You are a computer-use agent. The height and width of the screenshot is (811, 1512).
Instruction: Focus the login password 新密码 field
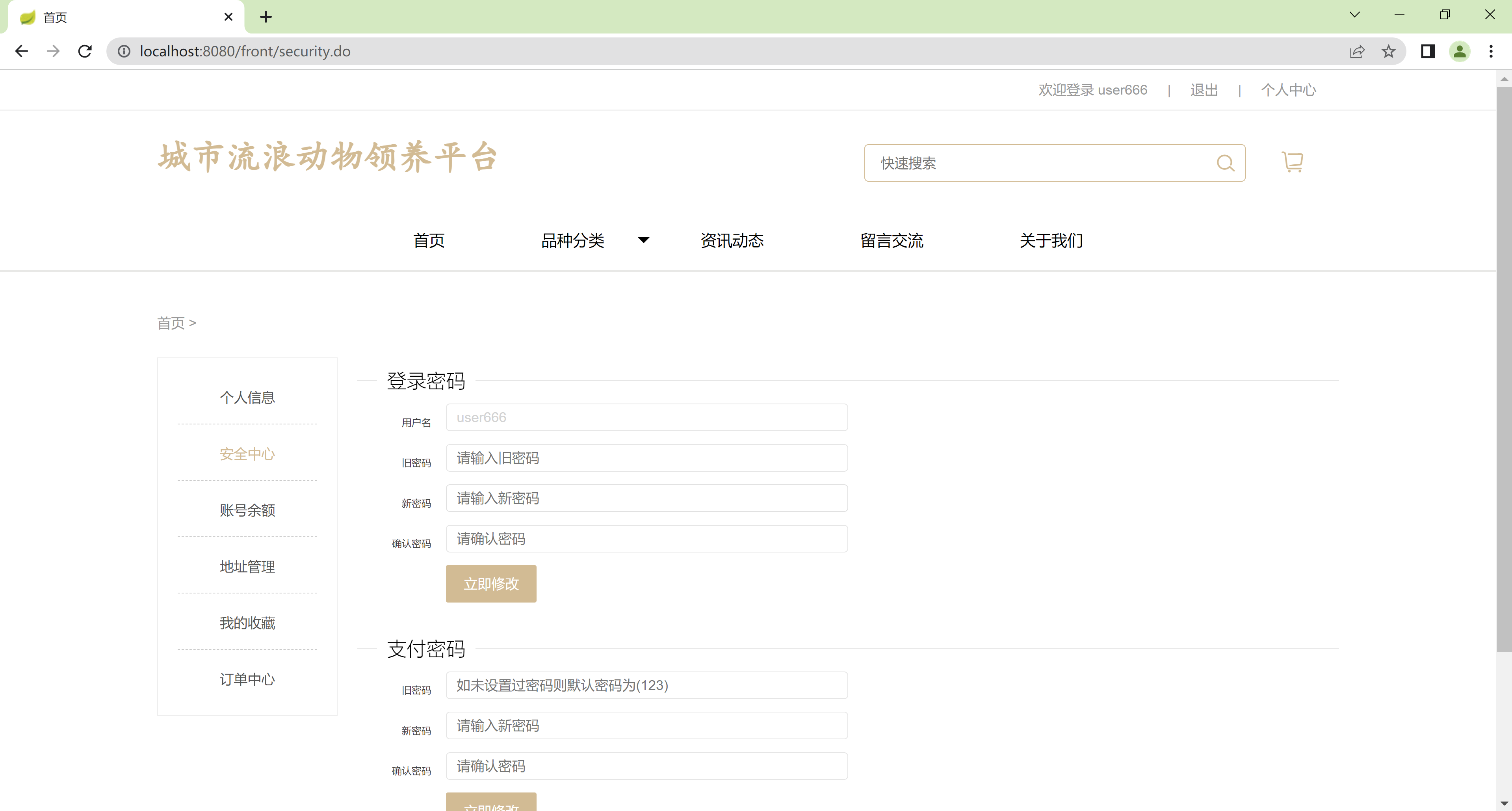pyautogui.click(x=647, y=499)
